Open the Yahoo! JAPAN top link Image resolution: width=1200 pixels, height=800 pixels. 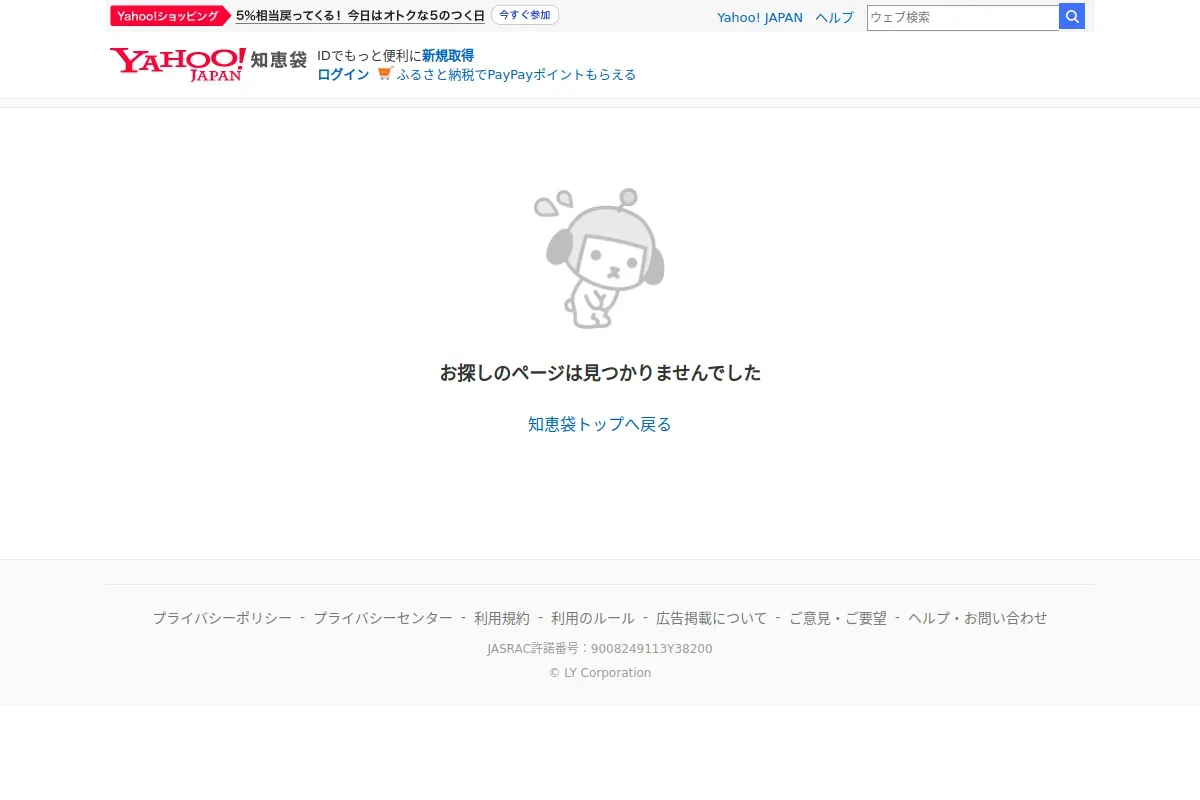pyautogui.click(x=760, y=18)
